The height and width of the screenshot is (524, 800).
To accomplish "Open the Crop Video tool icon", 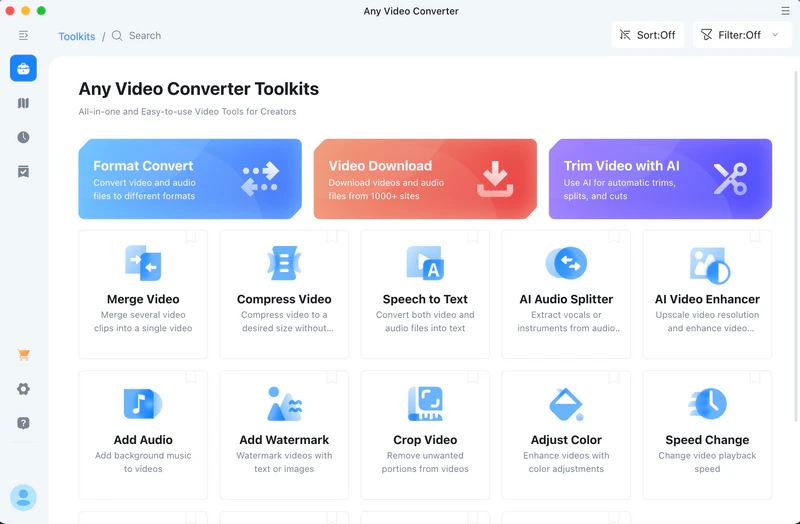I will point(425,405).
